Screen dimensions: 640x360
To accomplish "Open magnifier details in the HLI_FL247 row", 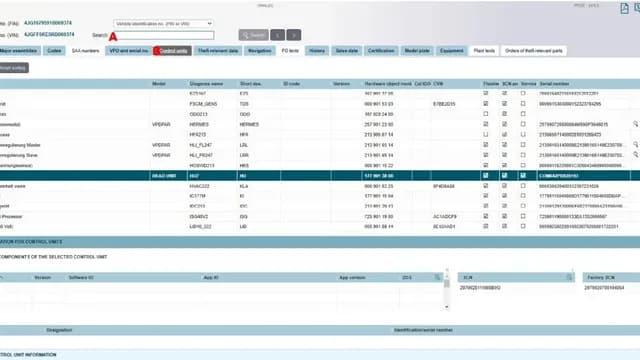I will [x=636, y=144].
